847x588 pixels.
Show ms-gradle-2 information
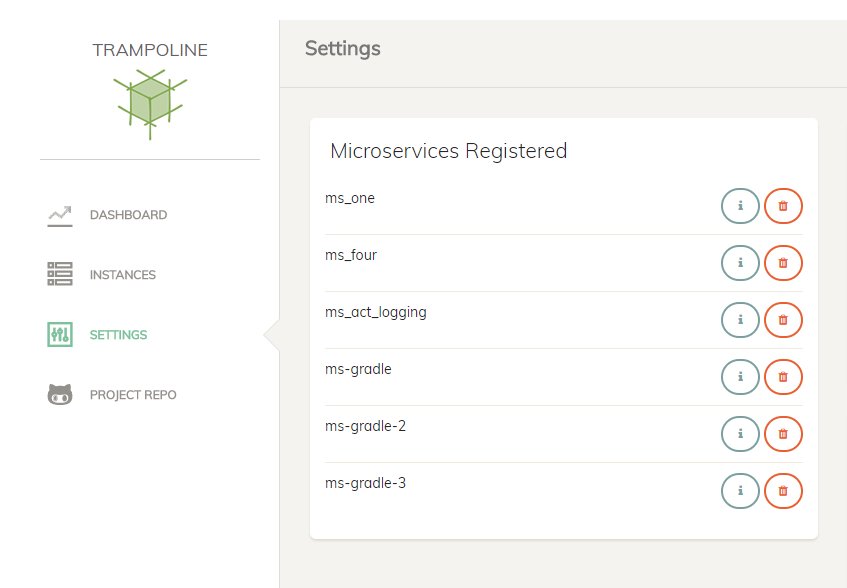(x=740, y=434)
